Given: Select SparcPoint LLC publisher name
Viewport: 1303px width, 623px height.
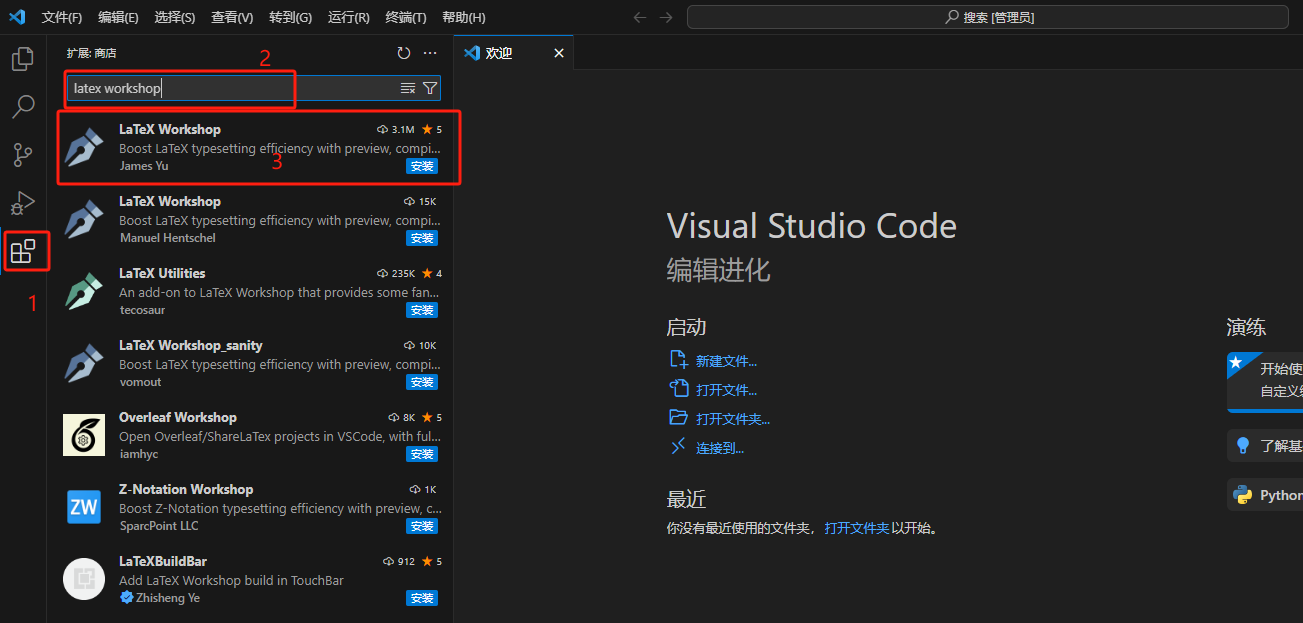Looking at the screenshot, I should coord(159,526).
